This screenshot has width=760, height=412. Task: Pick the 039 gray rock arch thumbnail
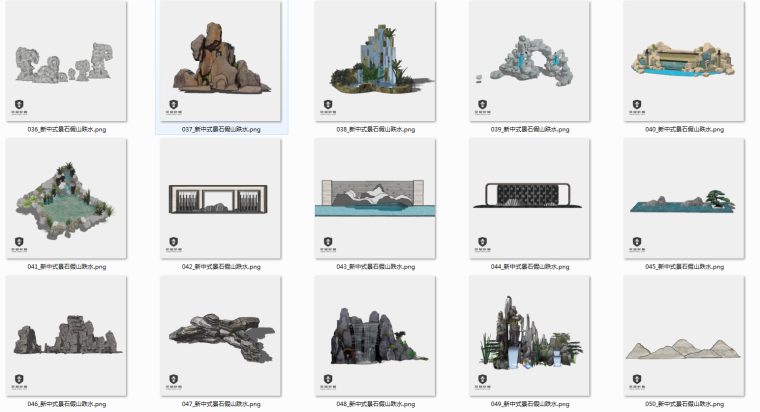(x=529, y=62)
